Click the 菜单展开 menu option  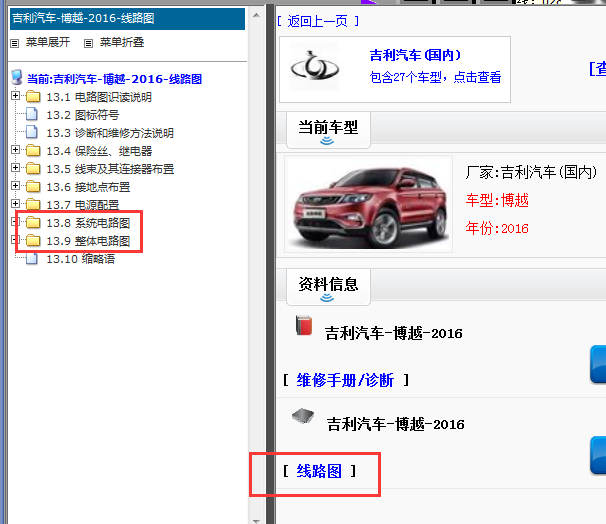tap(48, 42)
